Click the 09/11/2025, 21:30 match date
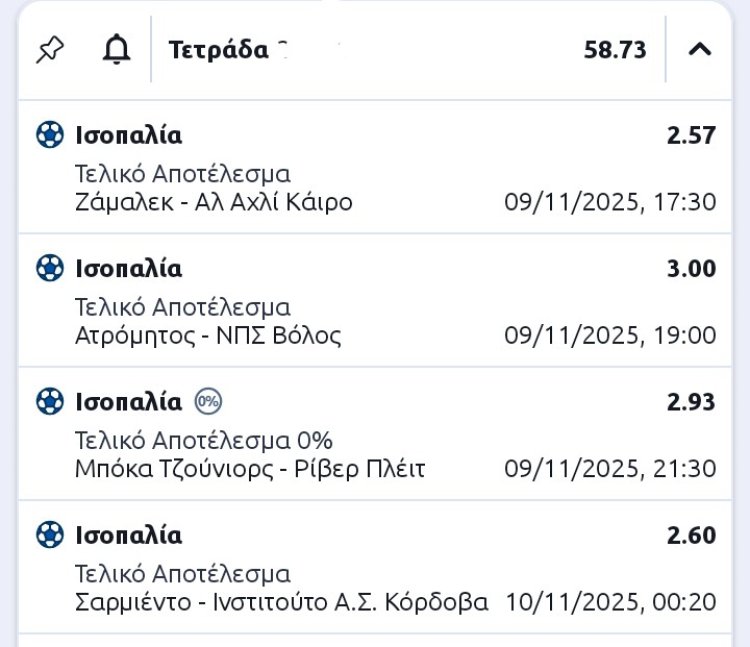Image resolution: width=750 pixels, height=647 pixels. point(610,469)
